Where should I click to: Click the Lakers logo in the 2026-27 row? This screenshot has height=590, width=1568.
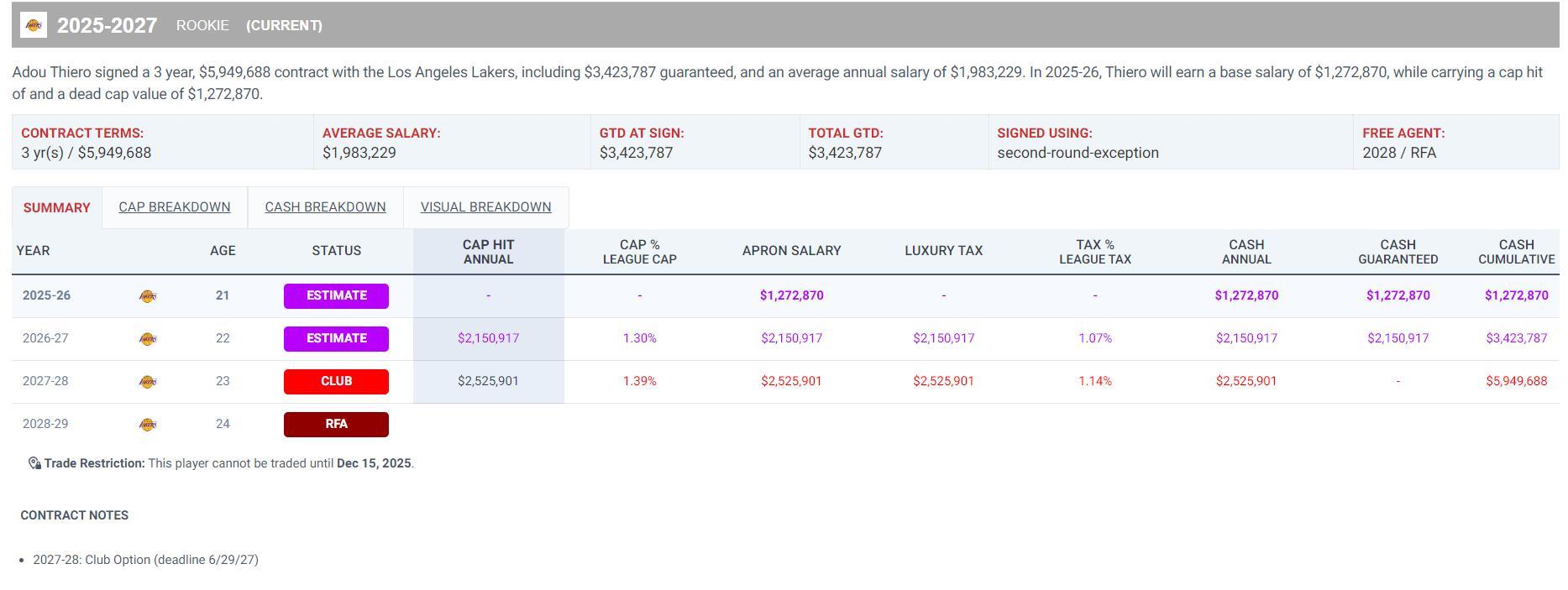147,339
